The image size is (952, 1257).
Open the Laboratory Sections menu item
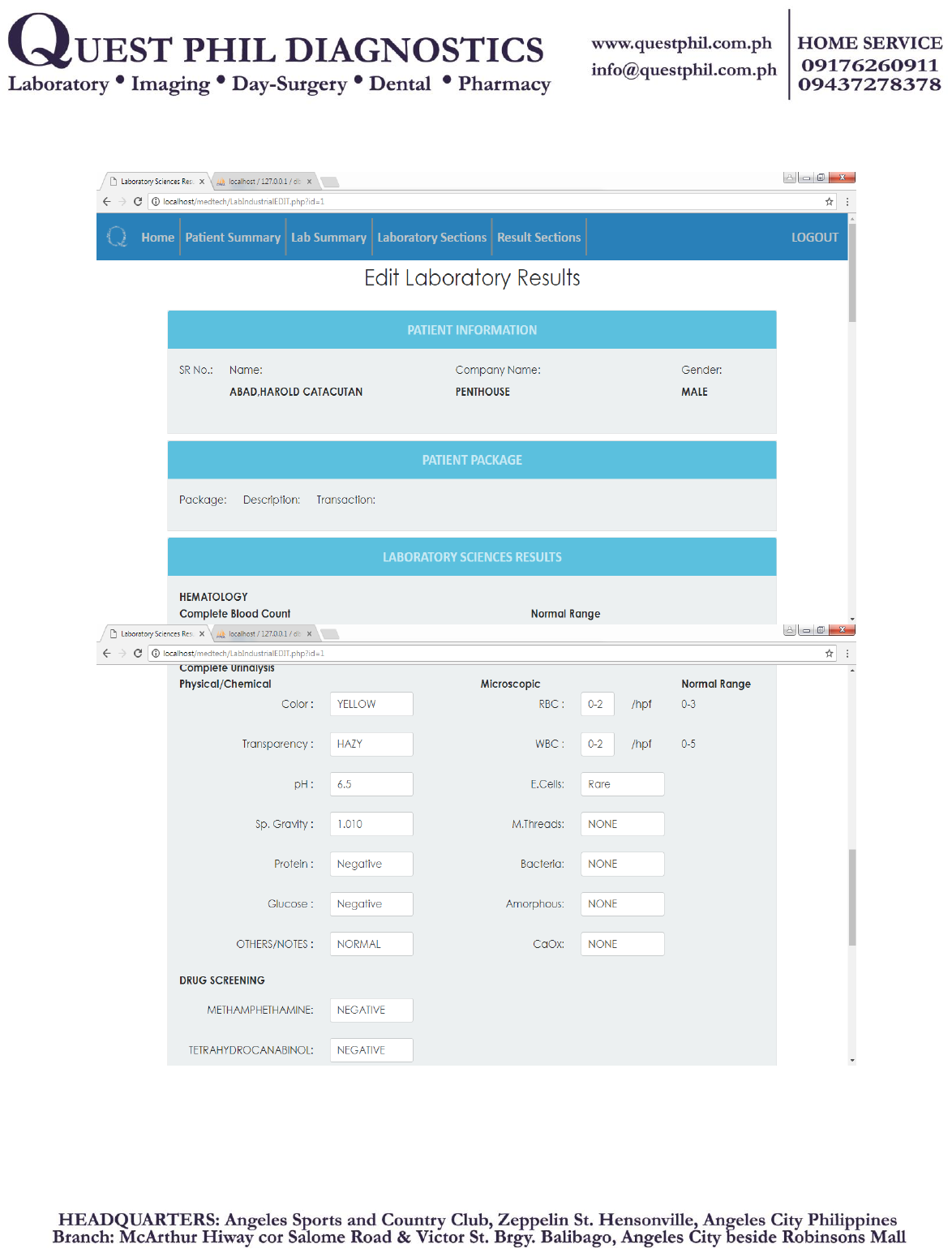pyautogui.click(x=431, y=238)
